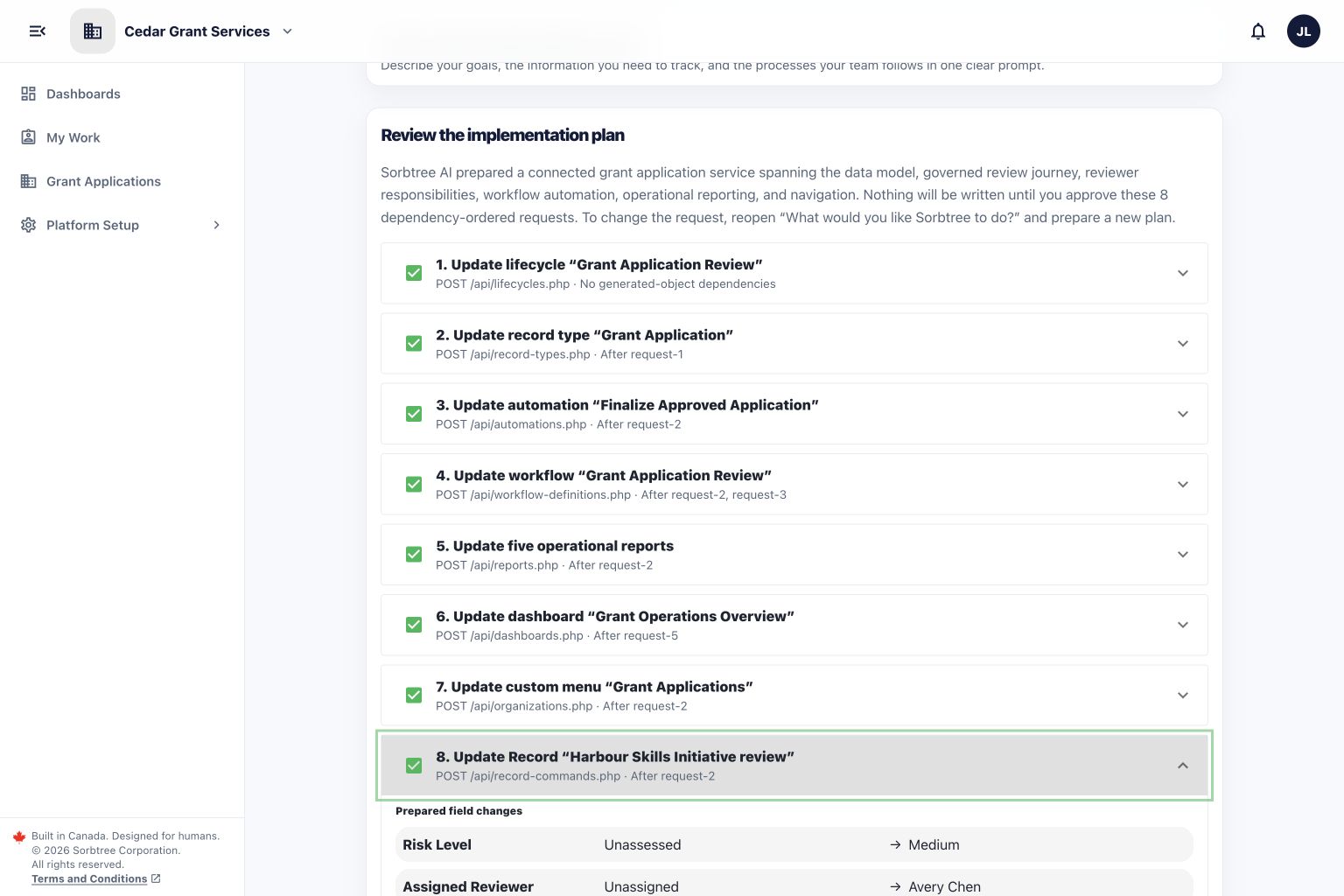Open the notifications bell

(x=1258, y=31)
